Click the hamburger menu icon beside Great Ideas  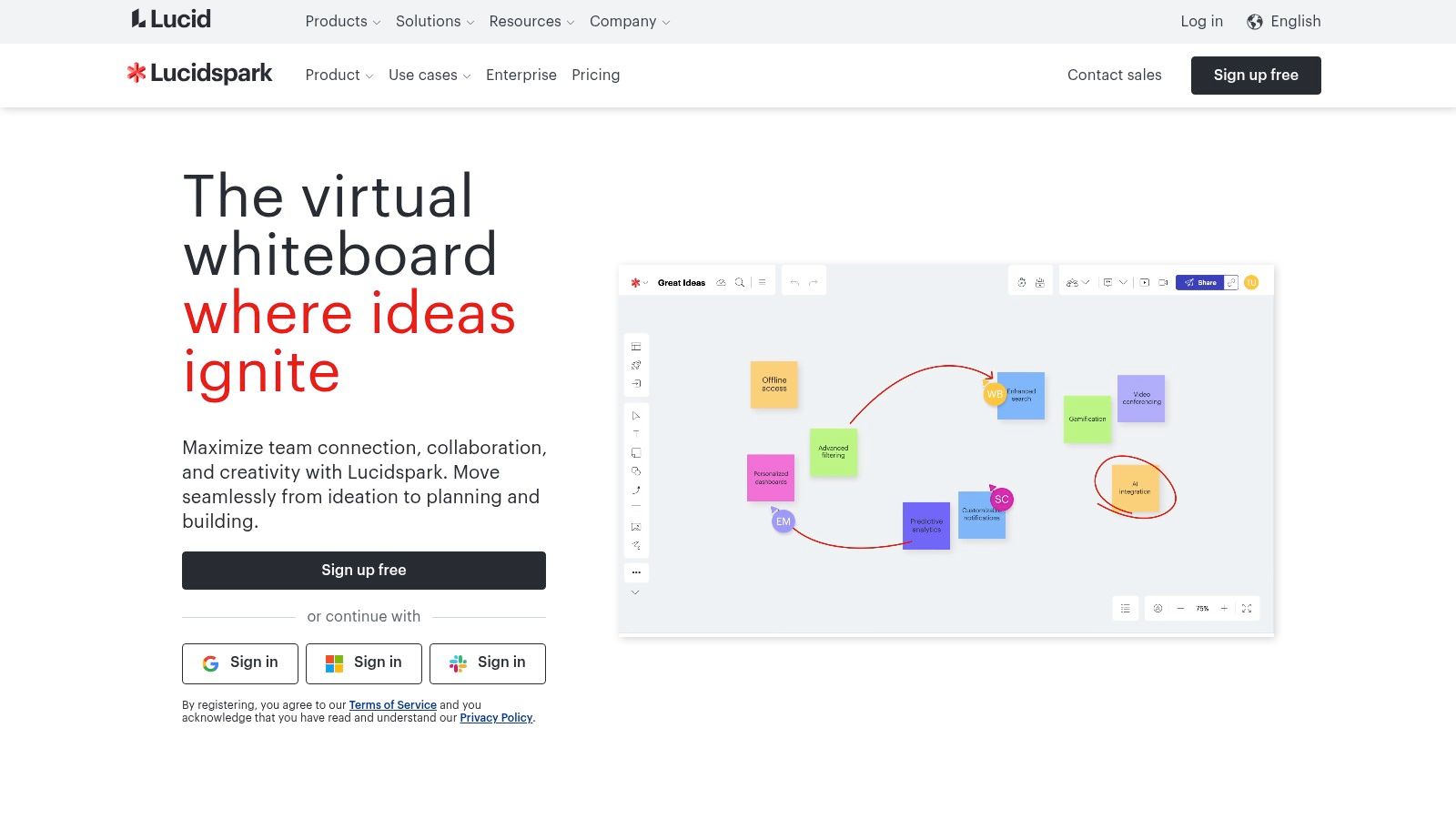point(762,282)
